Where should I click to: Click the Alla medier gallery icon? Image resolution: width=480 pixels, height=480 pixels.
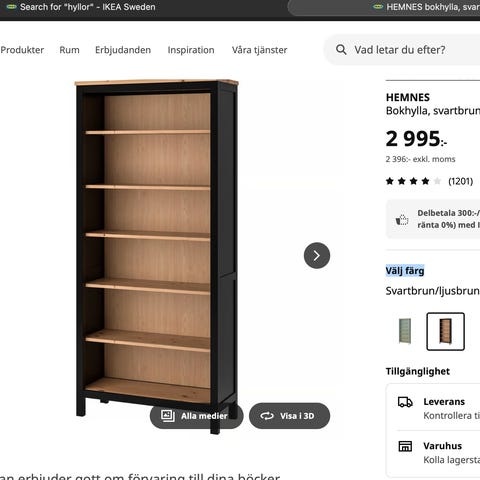click(168, 416)
